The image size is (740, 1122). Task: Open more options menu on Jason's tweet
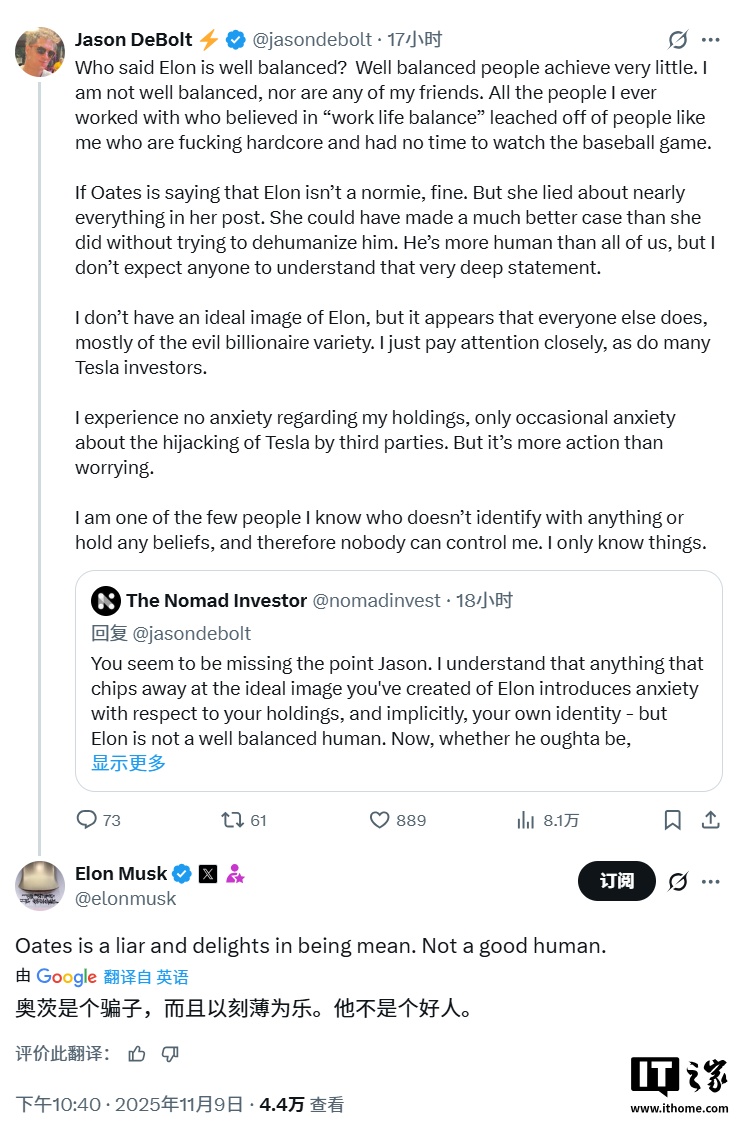coord(711,40)
